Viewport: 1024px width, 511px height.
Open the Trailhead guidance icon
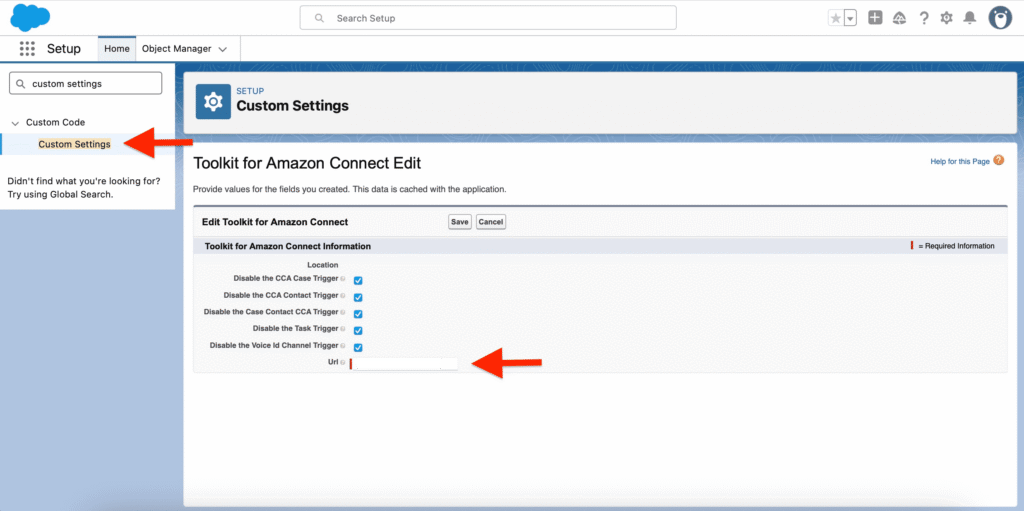899,18
